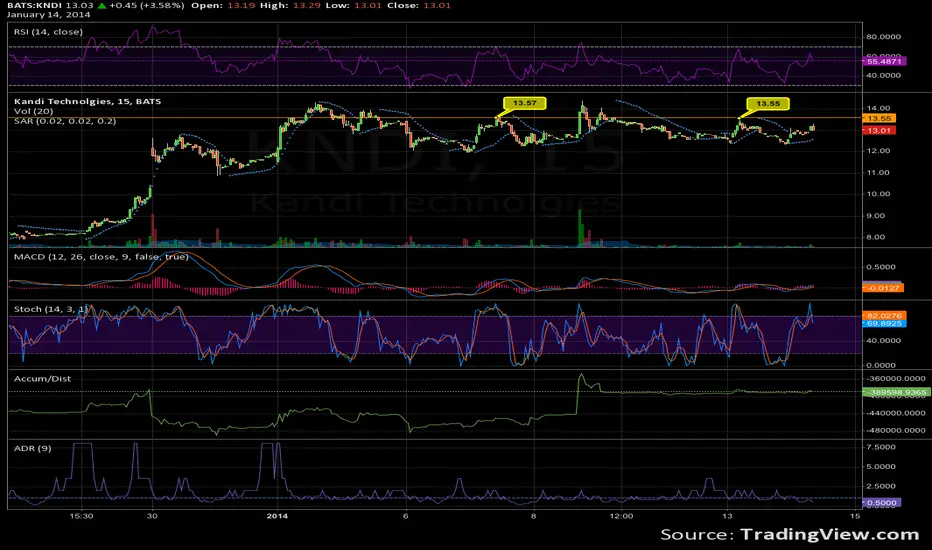Select the January 14, 2014 date text
The image size is (932, 550).
(48, 15)
